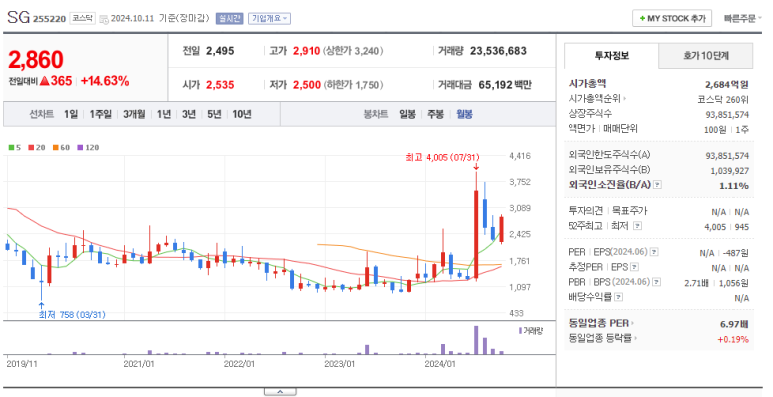Click the 시가총액순위 arrow link
The width and height of the screenshot is (773, 397).
(597, 99)
